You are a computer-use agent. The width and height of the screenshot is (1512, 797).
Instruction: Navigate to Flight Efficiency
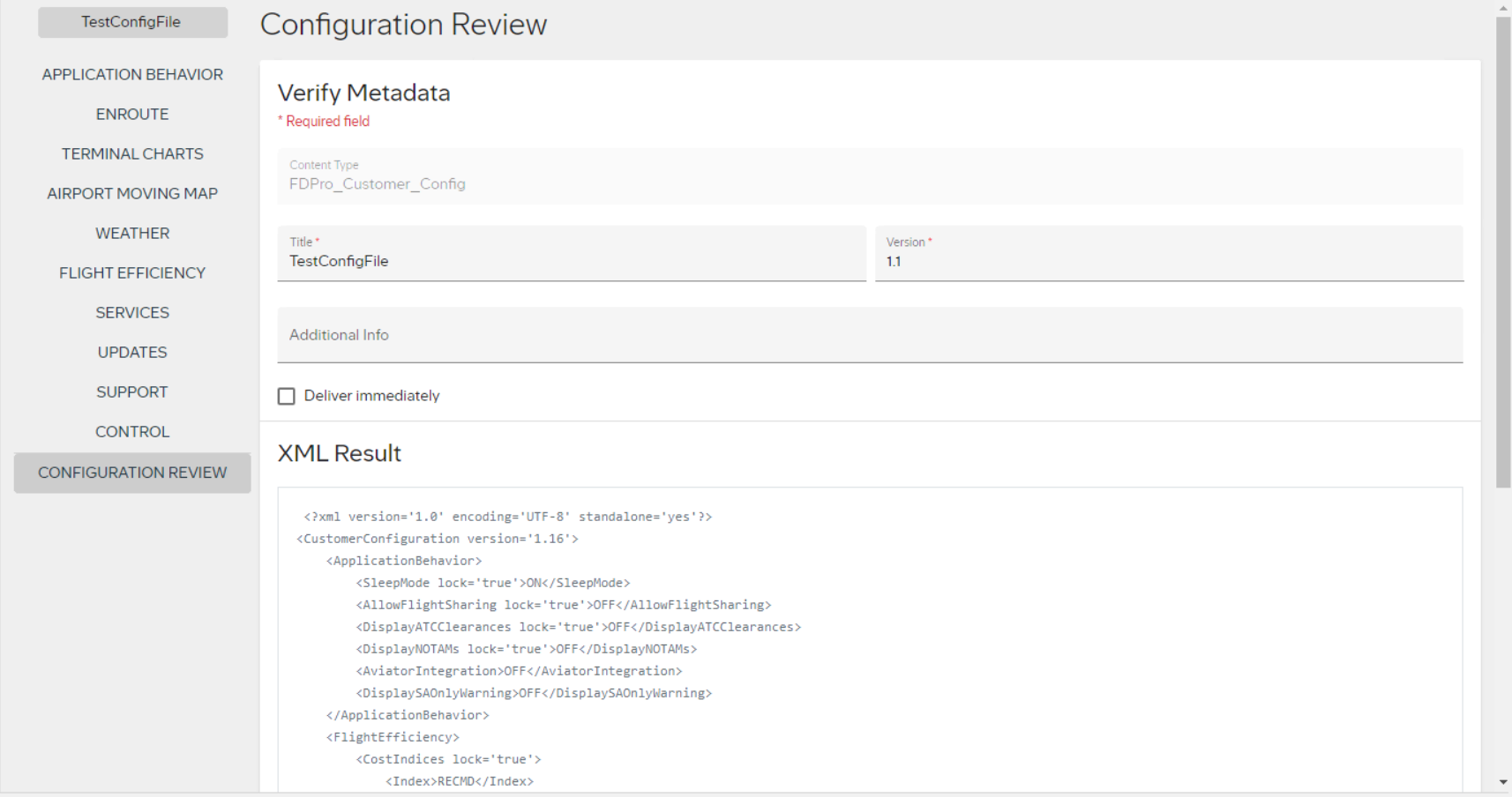click(x=132, y=273)
